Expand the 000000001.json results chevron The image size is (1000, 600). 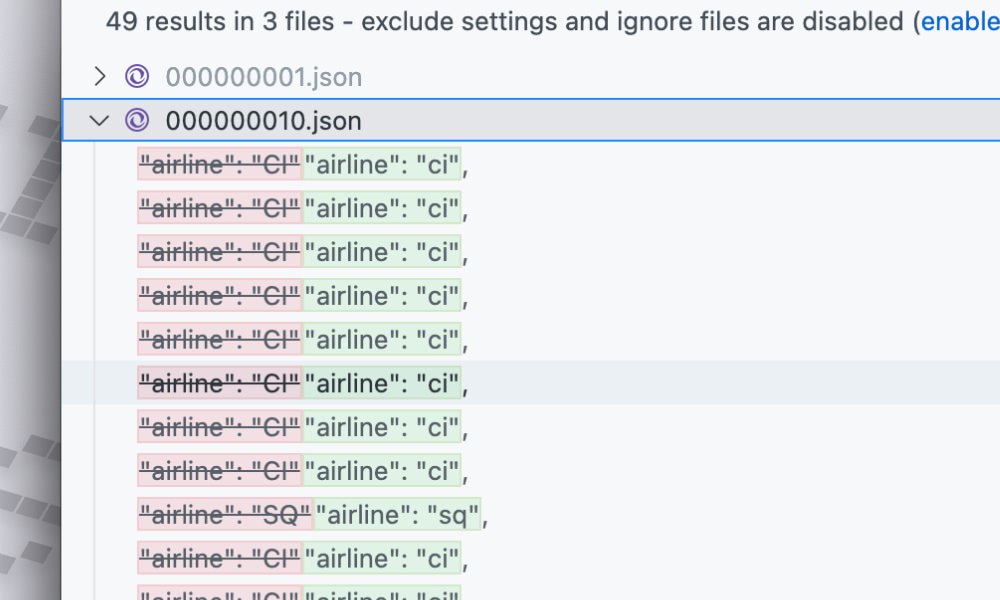click(98, 76)
